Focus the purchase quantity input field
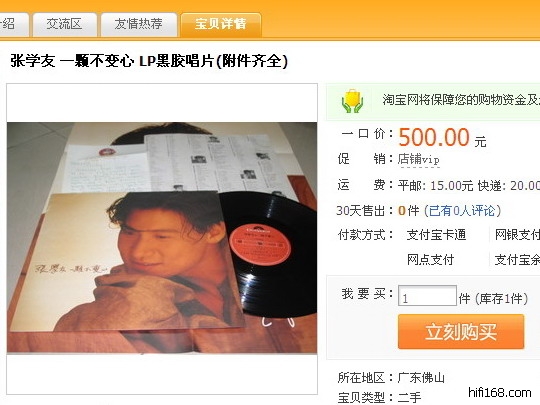540x405 pixels. [427, 295]
